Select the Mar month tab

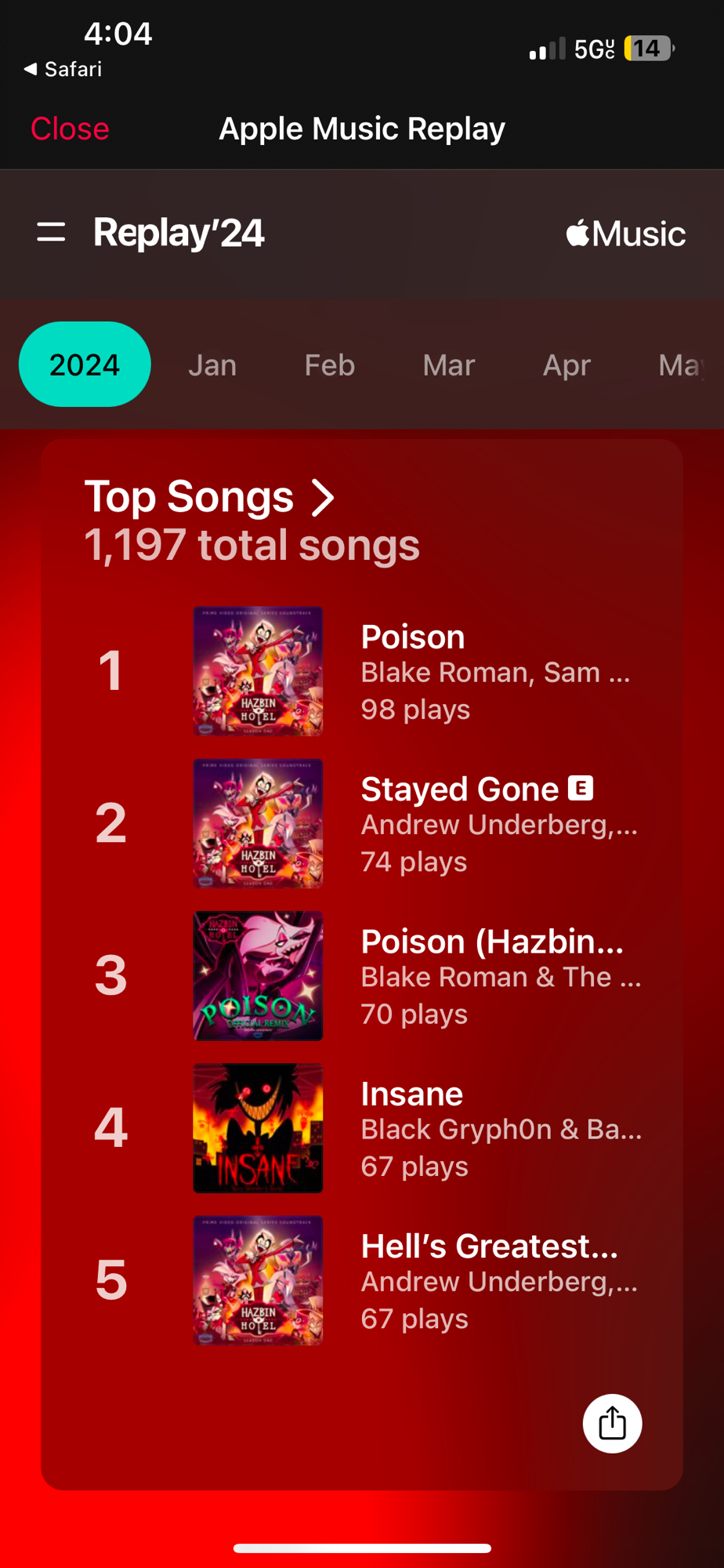448,365
